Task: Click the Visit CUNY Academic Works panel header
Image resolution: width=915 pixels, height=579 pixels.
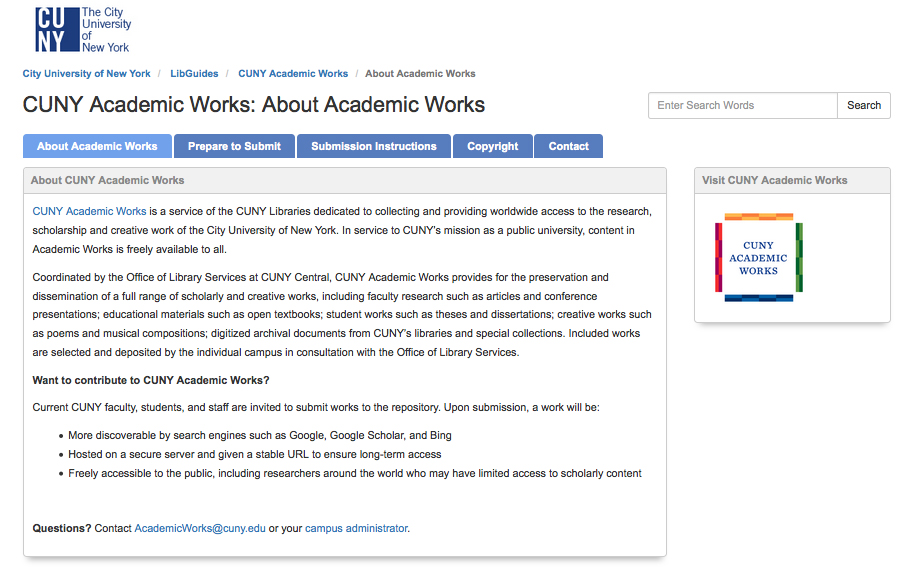Action: coord(792,181)
